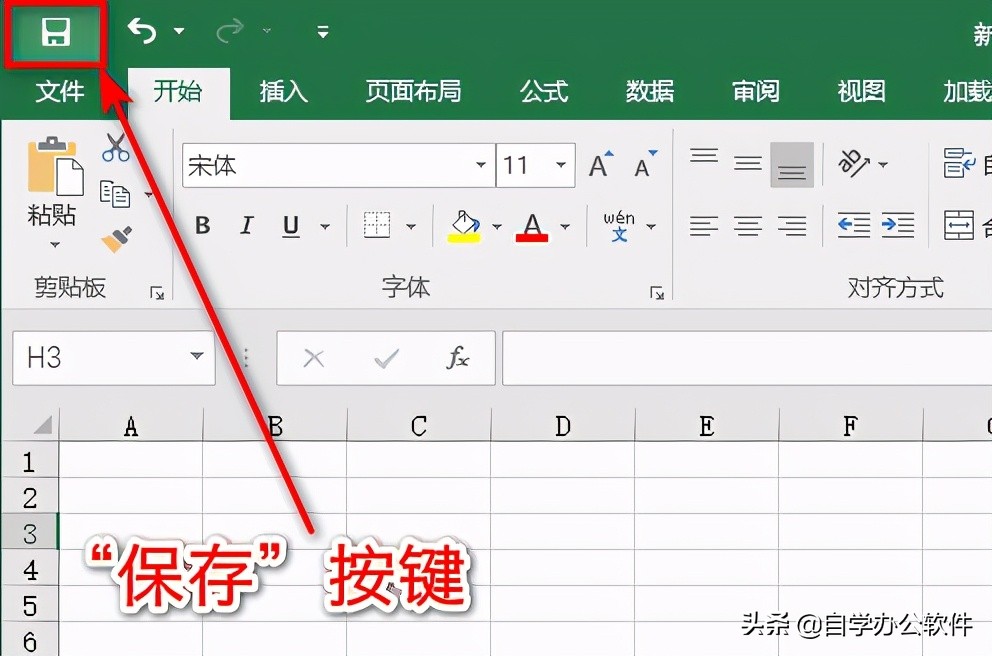Click inside the formula bar
Screen dimensions: 992x656
[747, 358]
